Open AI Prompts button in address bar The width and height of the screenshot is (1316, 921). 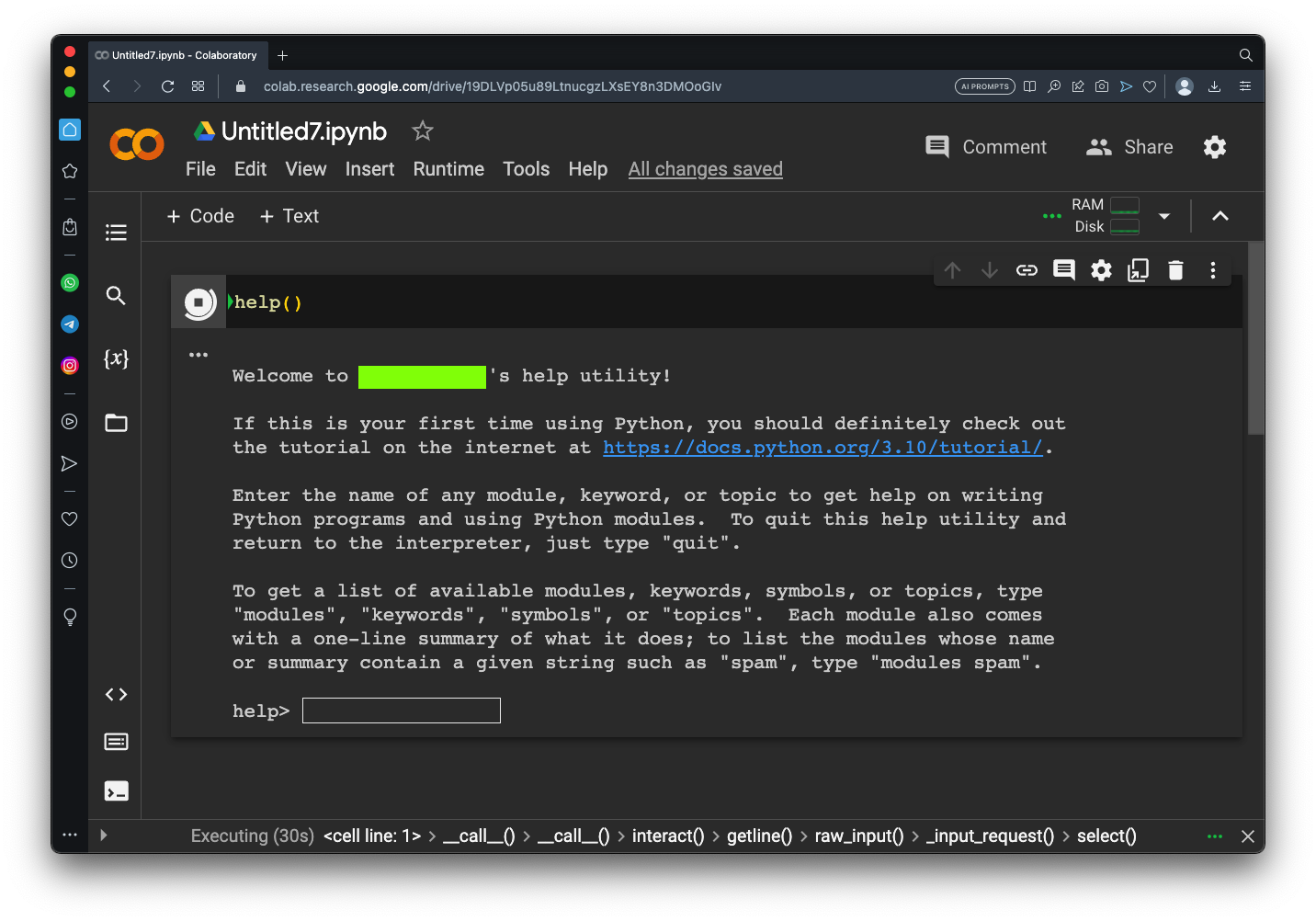point(985,86)
